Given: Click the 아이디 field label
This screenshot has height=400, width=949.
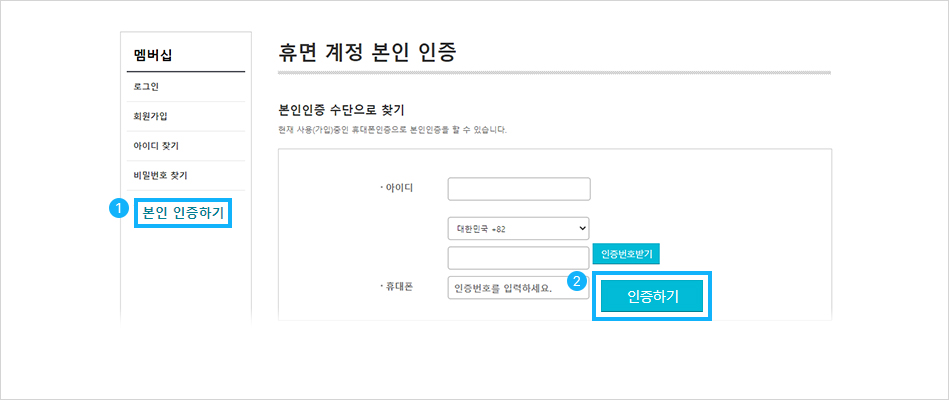Looking at the screenshot, I should tap(397, 188).
